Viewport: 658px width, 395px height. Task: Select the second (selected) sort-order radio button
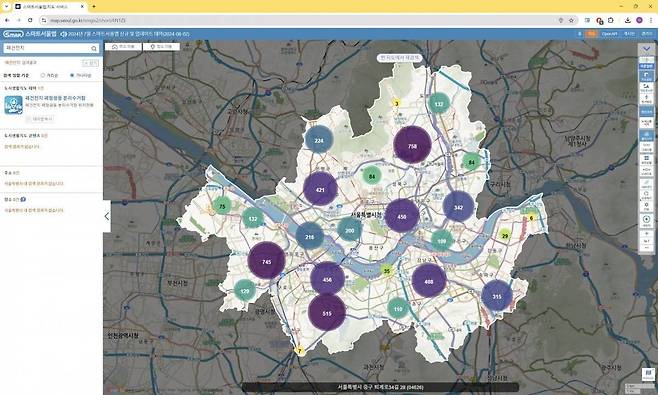click(x=72, y=76)
